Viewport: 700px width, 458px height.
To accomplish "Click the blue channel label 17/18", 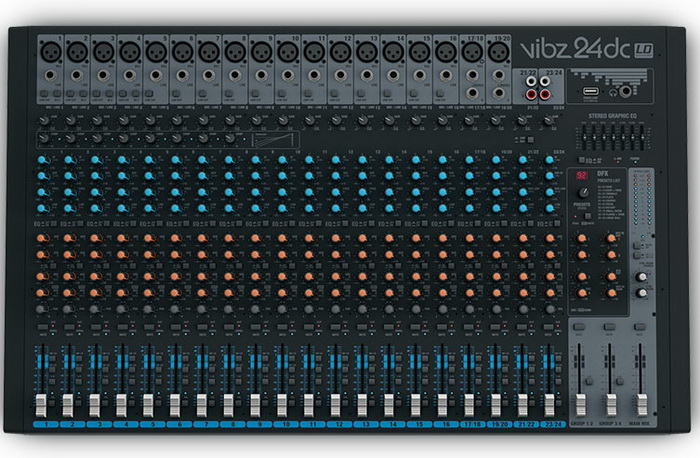I will pos(473,424).
